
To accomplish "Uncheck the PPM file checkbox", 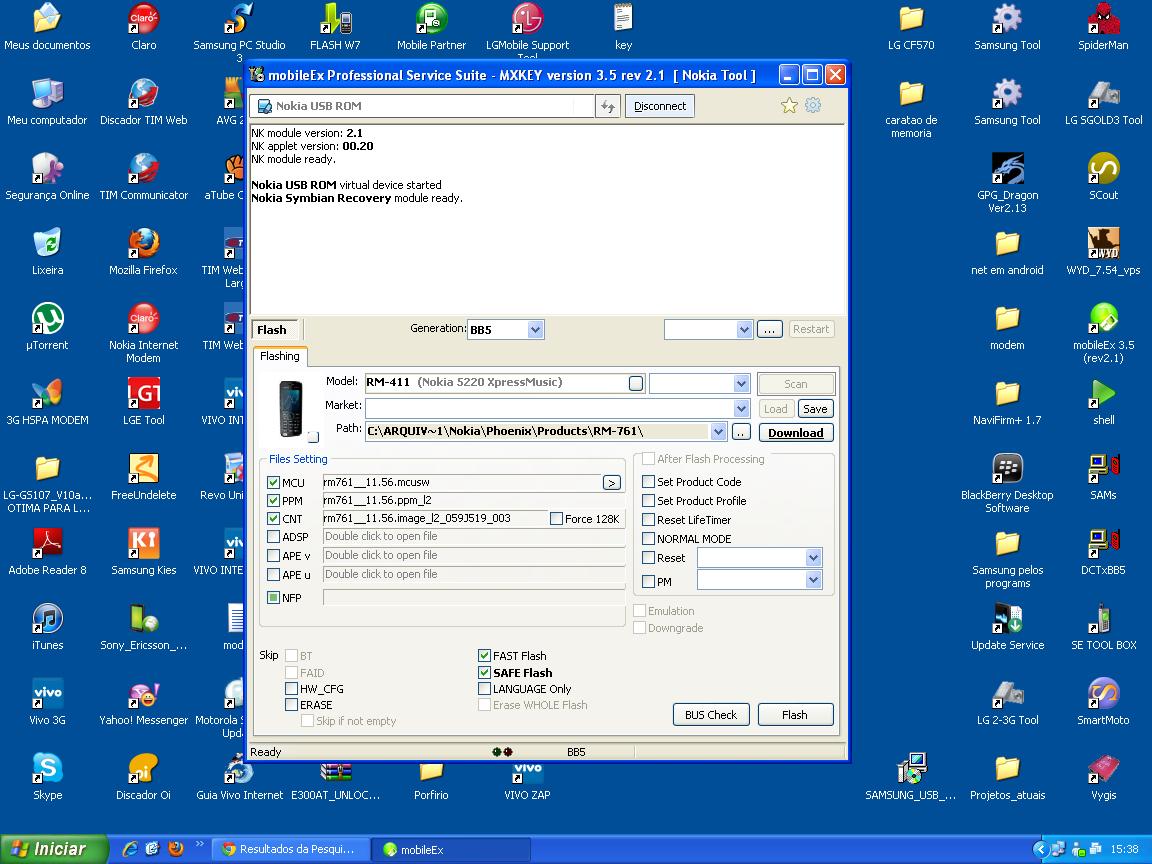I will (274, 500).
